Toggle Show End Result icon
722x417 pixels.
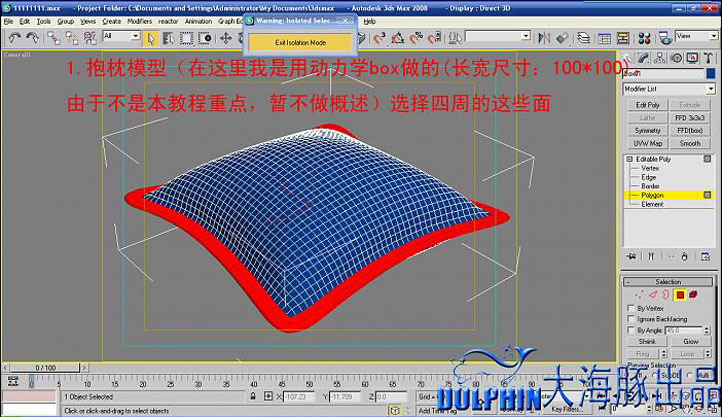click(x=651, y=256)
